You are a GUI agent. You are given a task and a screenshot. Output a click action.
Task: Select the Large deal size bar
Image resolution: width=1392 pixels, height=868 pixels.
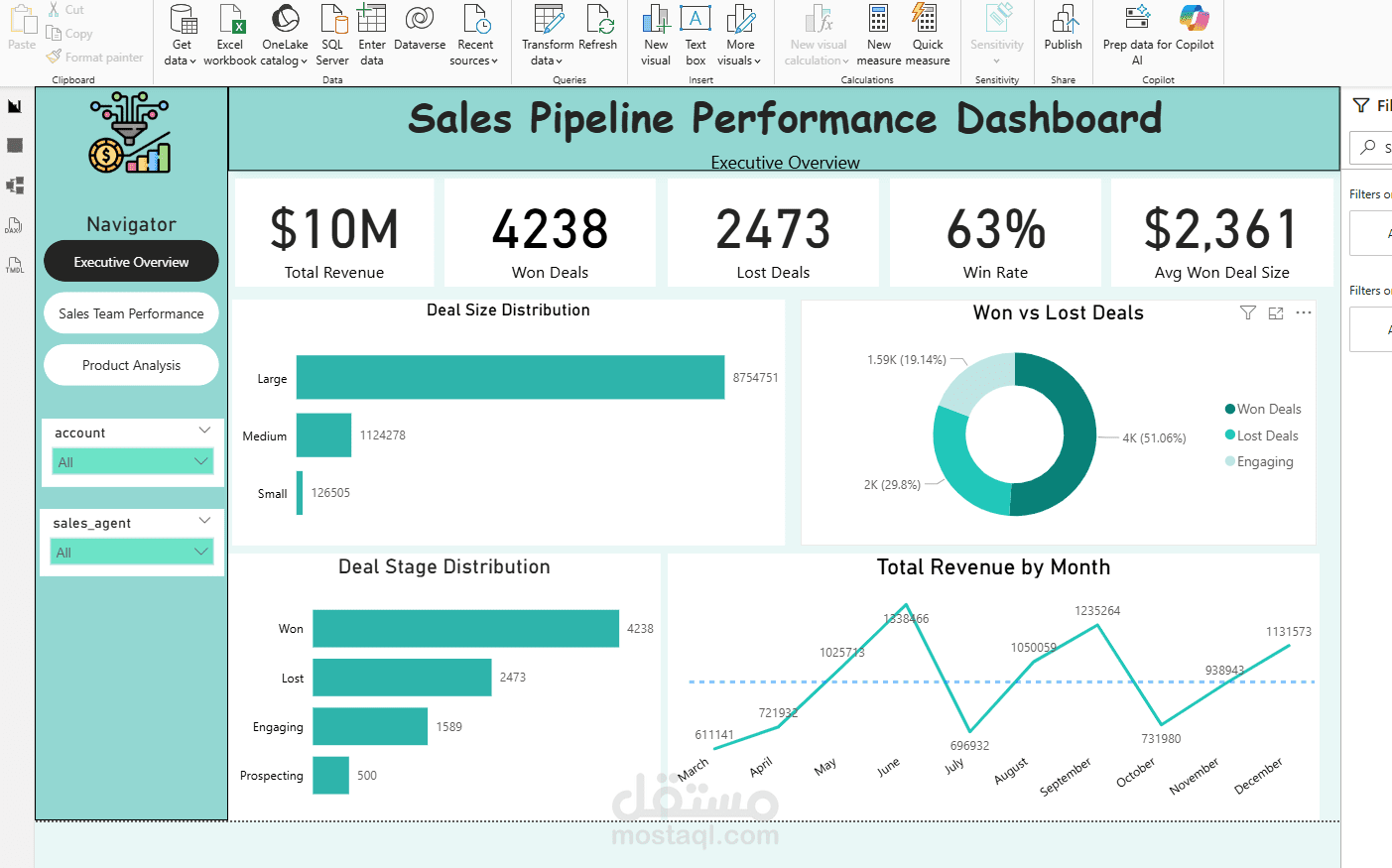pyautogui.click(x=510, y=378)
